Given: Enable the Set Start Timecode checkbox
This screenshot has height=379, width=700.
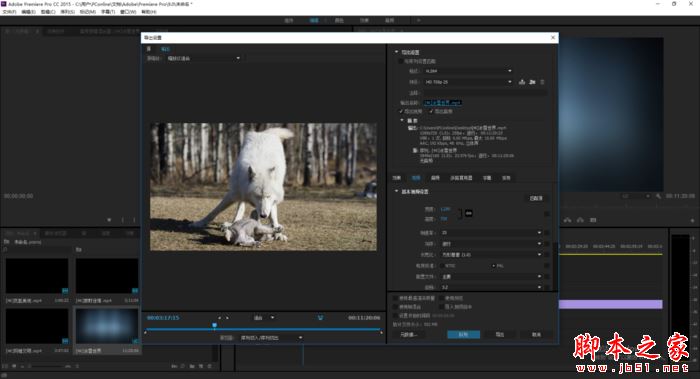Looking at the screenshot, I should click(395, 315).
